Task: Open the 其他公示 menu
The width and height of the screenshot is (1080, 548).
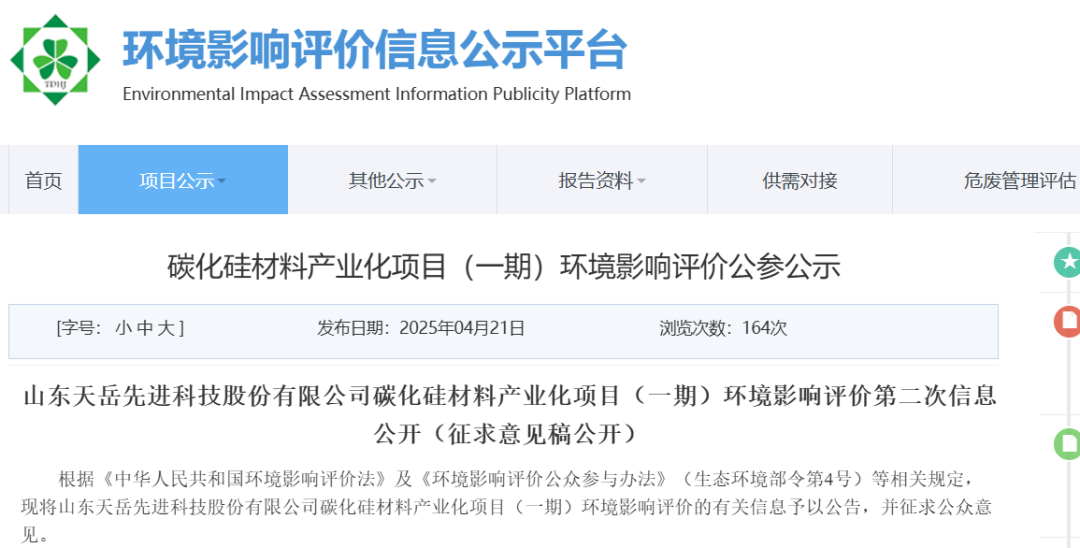Action: (392, 180)
